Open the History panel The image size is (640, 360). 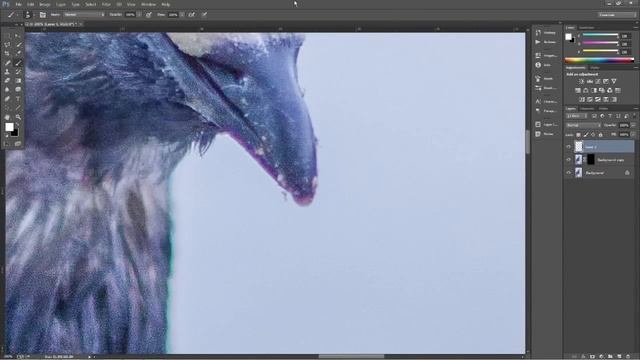pyautogui.click(x=547, y=32)
